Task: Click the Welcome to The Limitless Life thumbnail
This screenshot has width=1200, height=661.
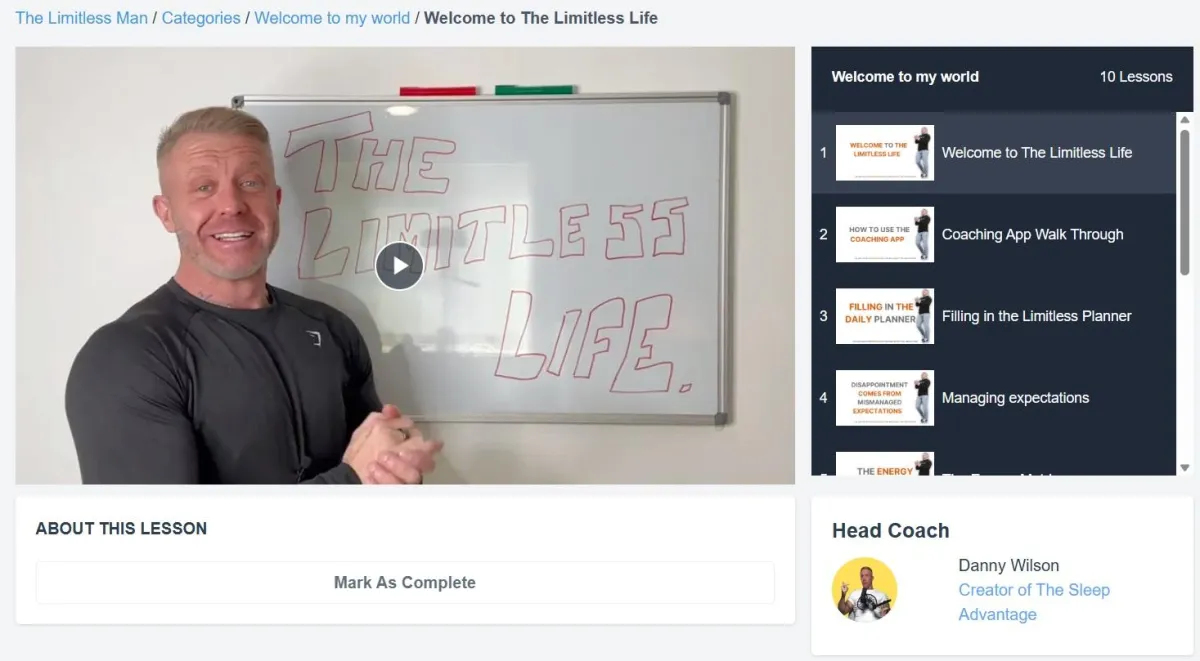Action: pyautogui.click(x=885, y=153)
